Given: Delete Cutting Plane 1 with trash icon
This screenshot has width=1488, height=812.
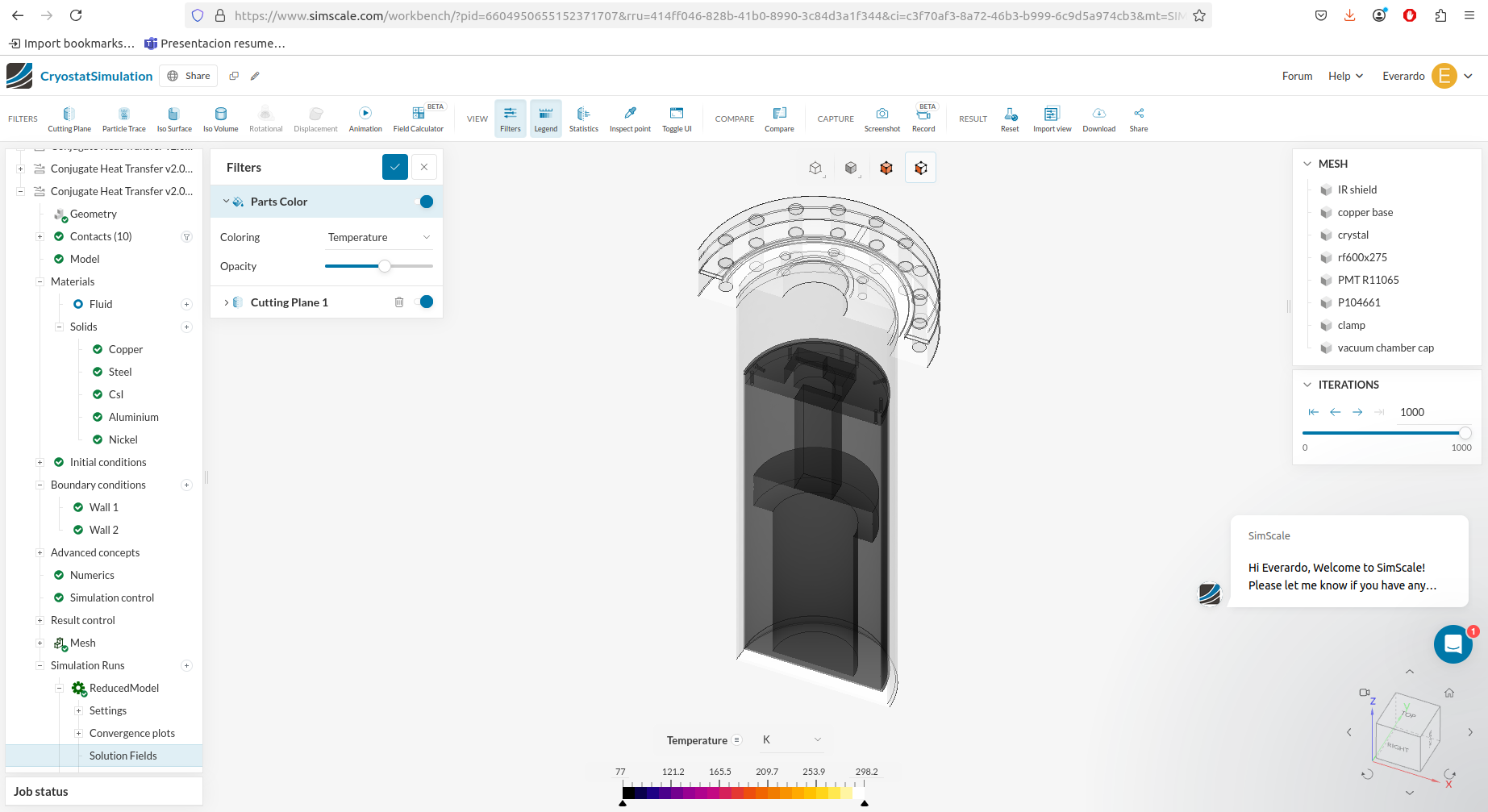Looking at the screenshot, I should tap(399, 302).
